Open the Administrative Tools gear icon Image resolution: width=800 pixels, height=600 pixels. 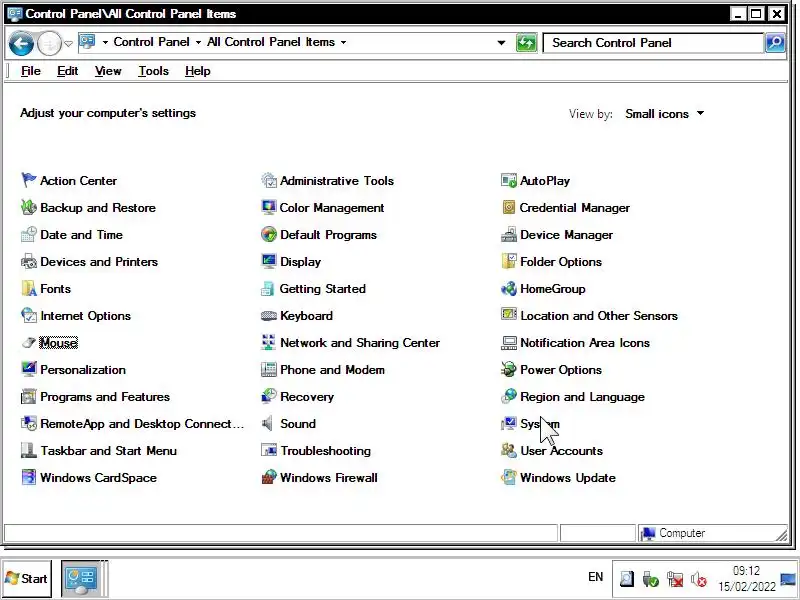268,180
